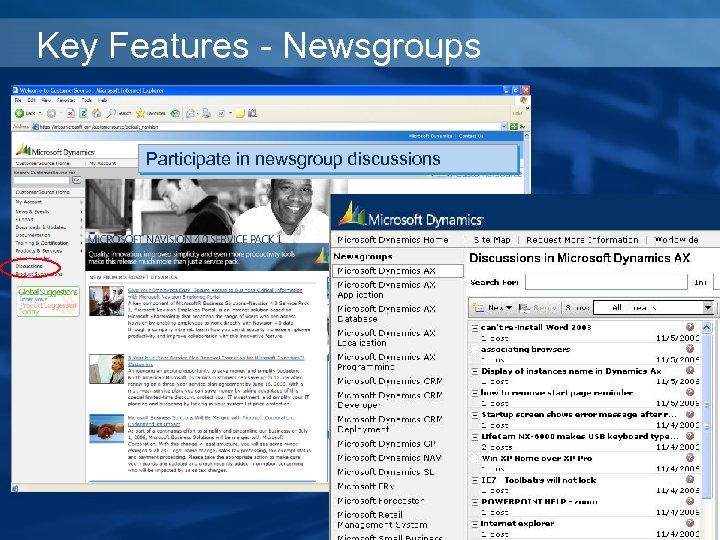
Task: Expand the 'how to remove start page reminder' thread
Action: point(475,394)
